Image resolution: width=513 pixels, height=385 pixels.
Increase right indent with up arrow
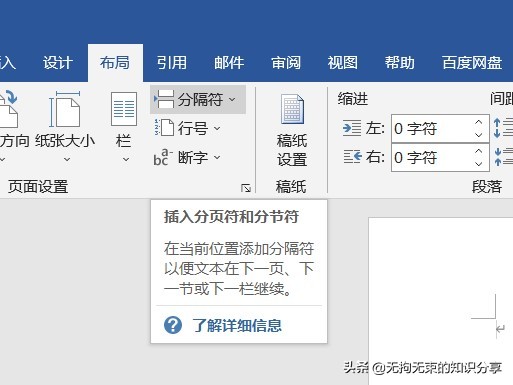[x=479, y=151]
